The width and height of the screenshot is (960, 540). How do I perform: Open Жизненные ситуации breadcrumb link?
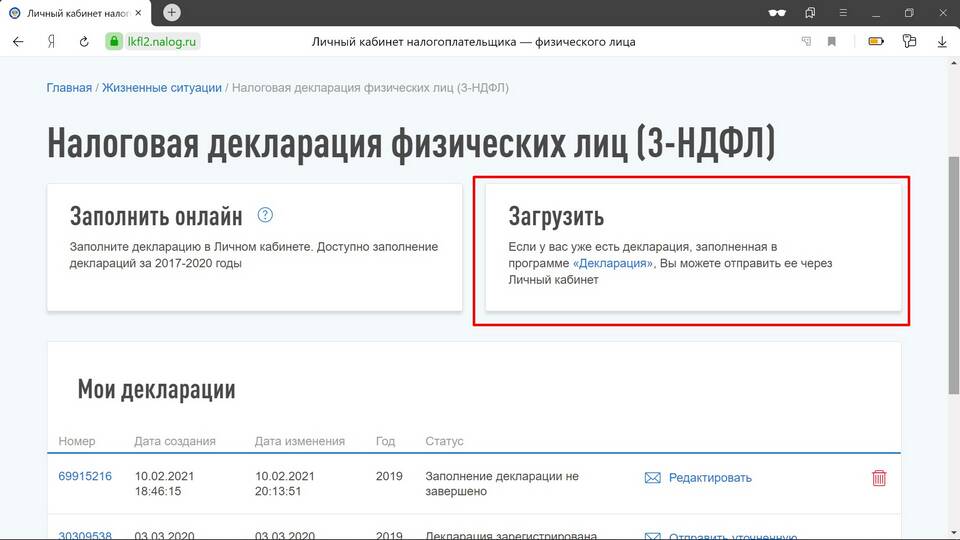(162, 88)
